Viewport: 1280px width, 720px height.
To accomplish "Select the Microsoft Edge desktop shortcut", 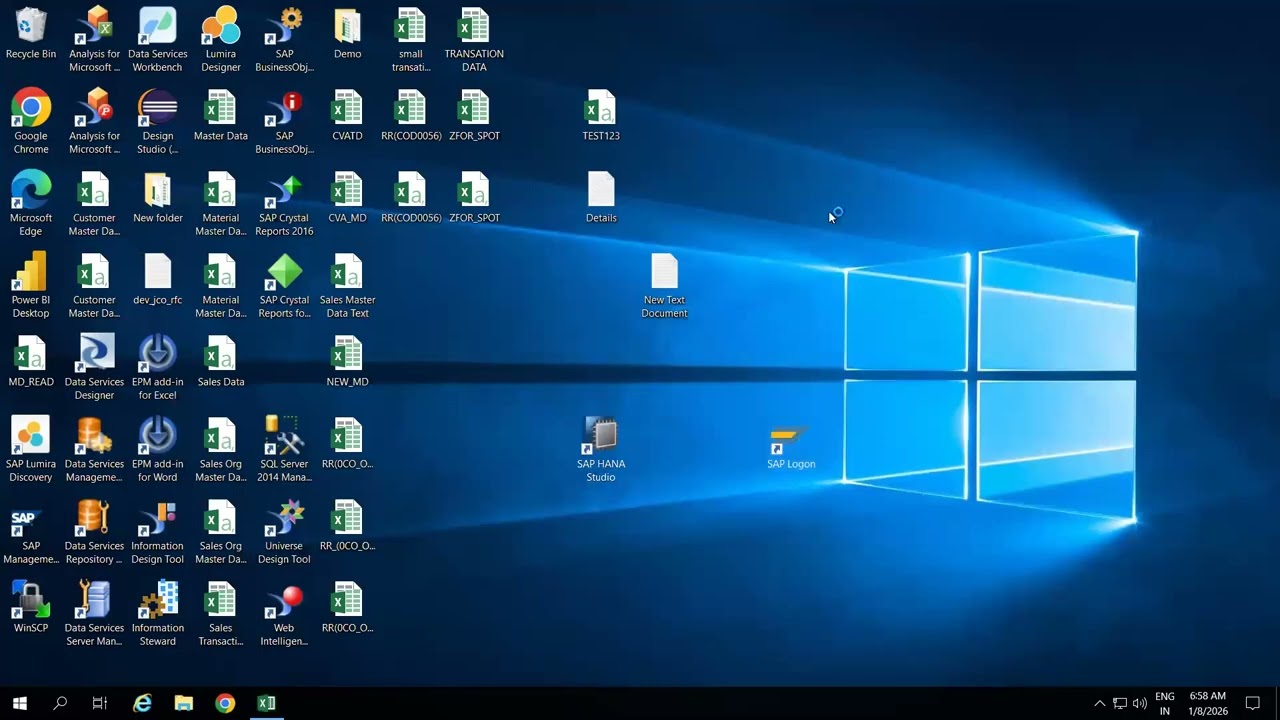I will coord(31,204).
